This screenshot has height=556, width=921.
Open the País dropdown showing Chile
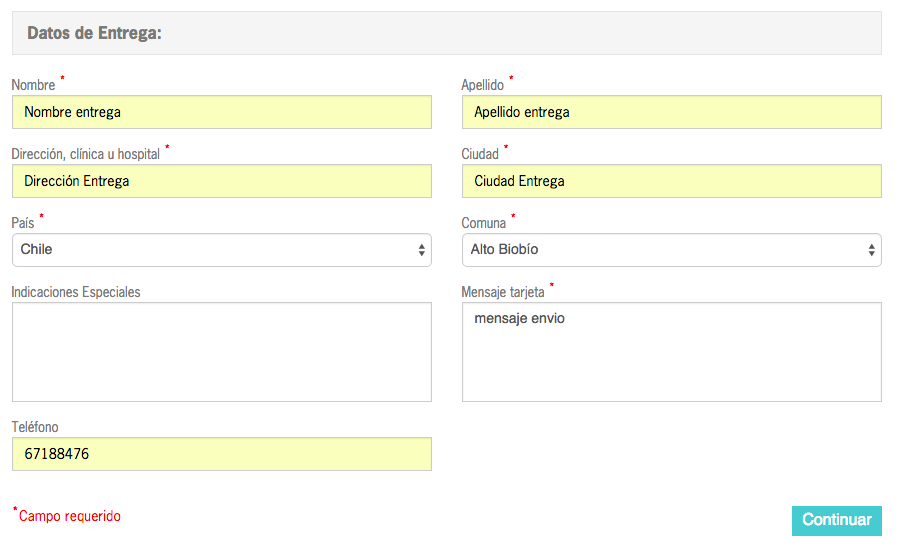click(221, 250)
